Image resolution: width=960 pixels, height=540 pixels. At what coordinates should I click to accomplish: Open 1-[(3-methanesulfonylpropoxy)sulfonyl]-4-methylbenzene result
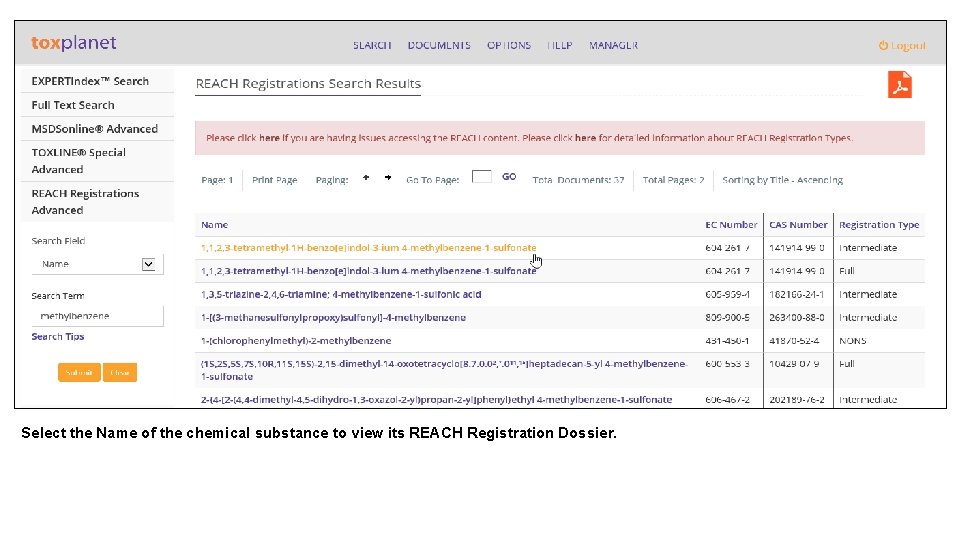tap(334, 318)
